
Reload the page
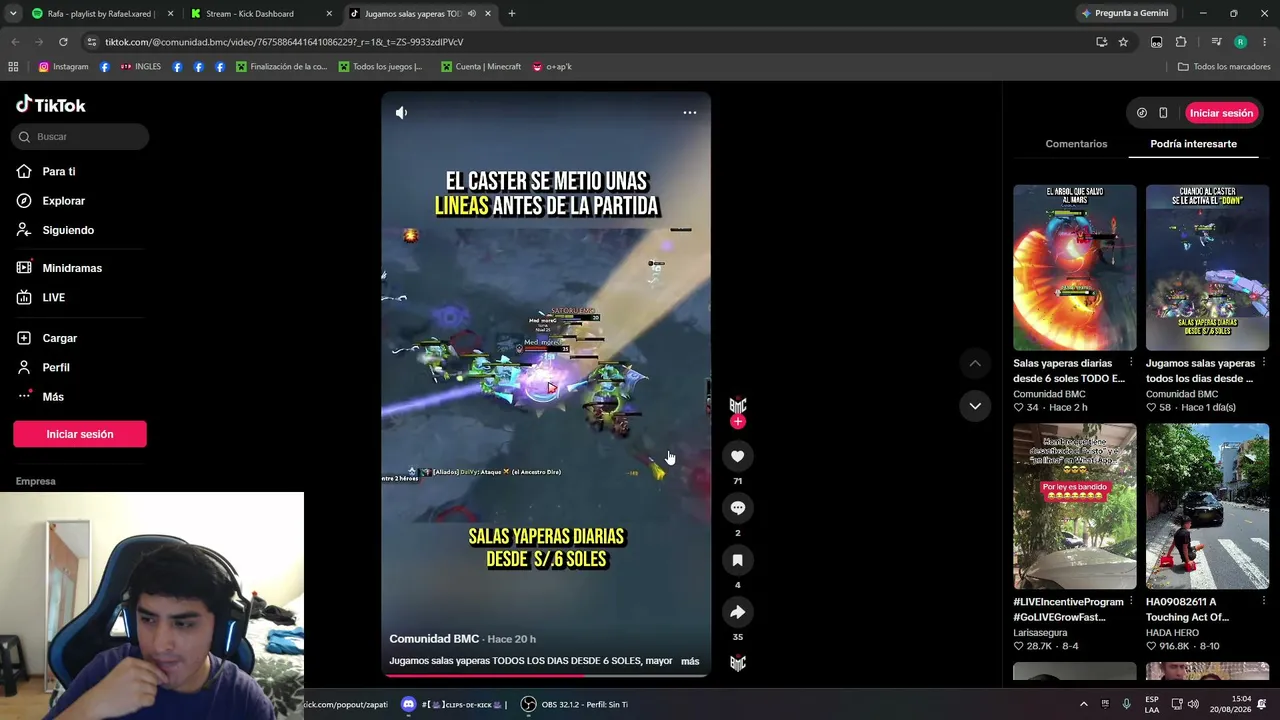click(63, 42)
